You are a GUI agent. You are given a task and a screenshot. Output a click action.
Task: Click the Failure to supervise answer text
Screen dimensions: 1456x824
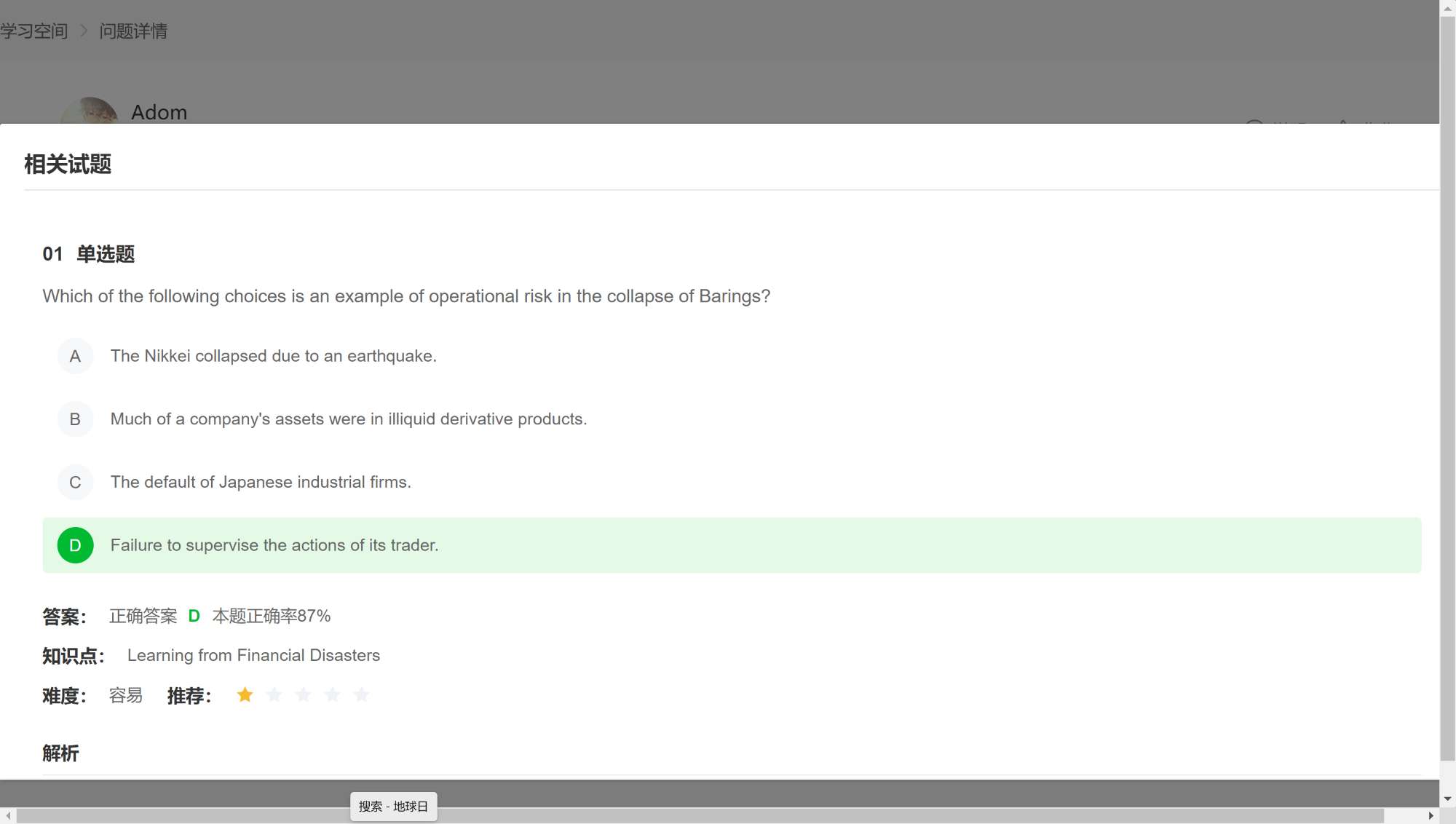tap(274, 545)
